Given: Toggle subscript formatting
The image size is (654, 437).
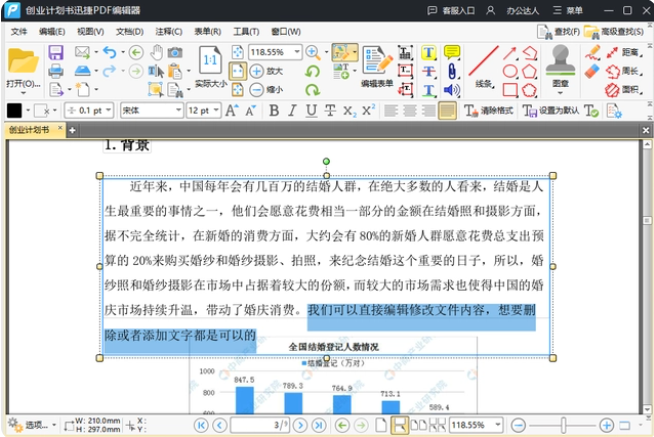Looking at the screenshot, I should point(349,111).
